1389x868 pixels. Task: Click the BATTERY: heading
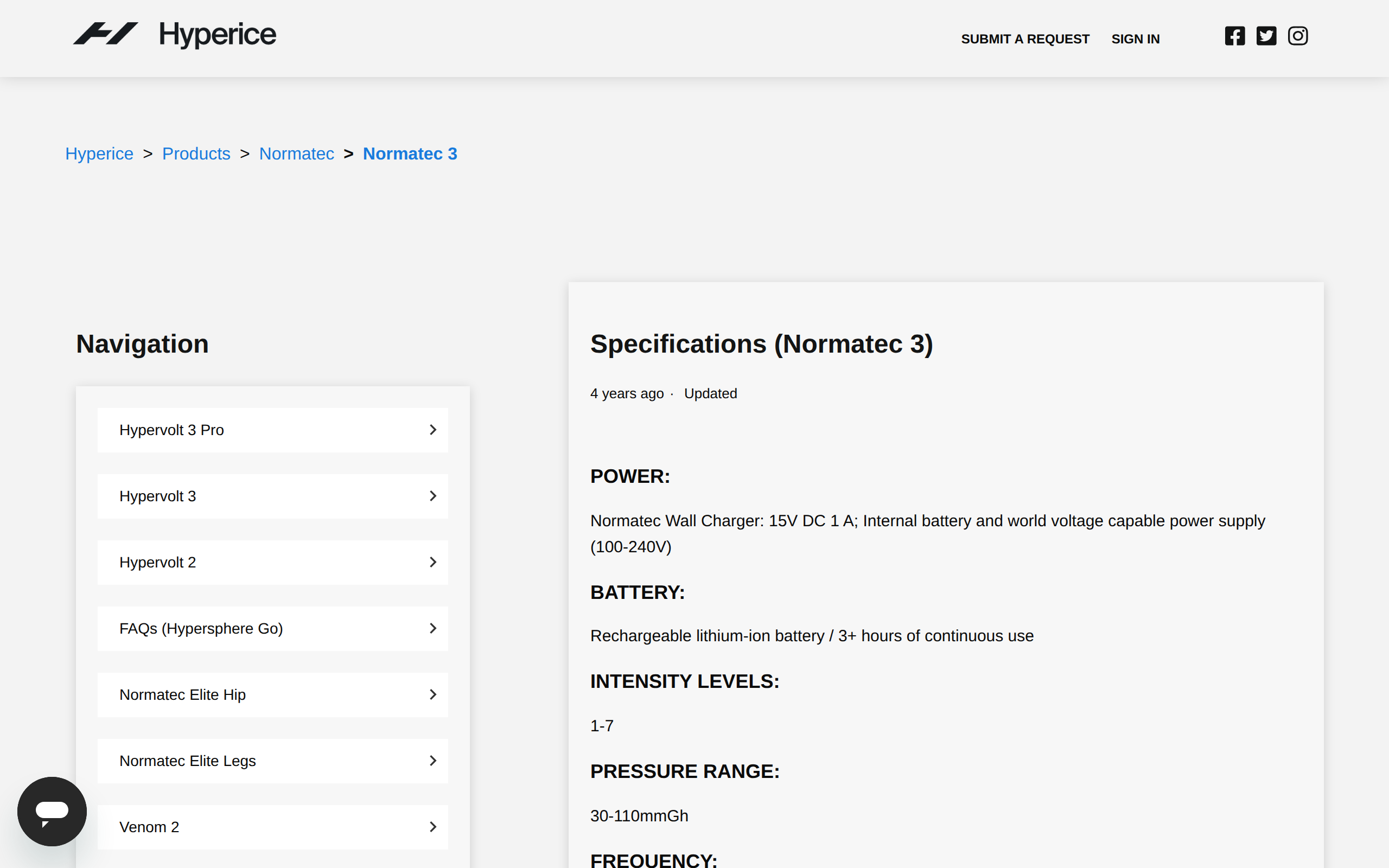(x=638, y=592)
